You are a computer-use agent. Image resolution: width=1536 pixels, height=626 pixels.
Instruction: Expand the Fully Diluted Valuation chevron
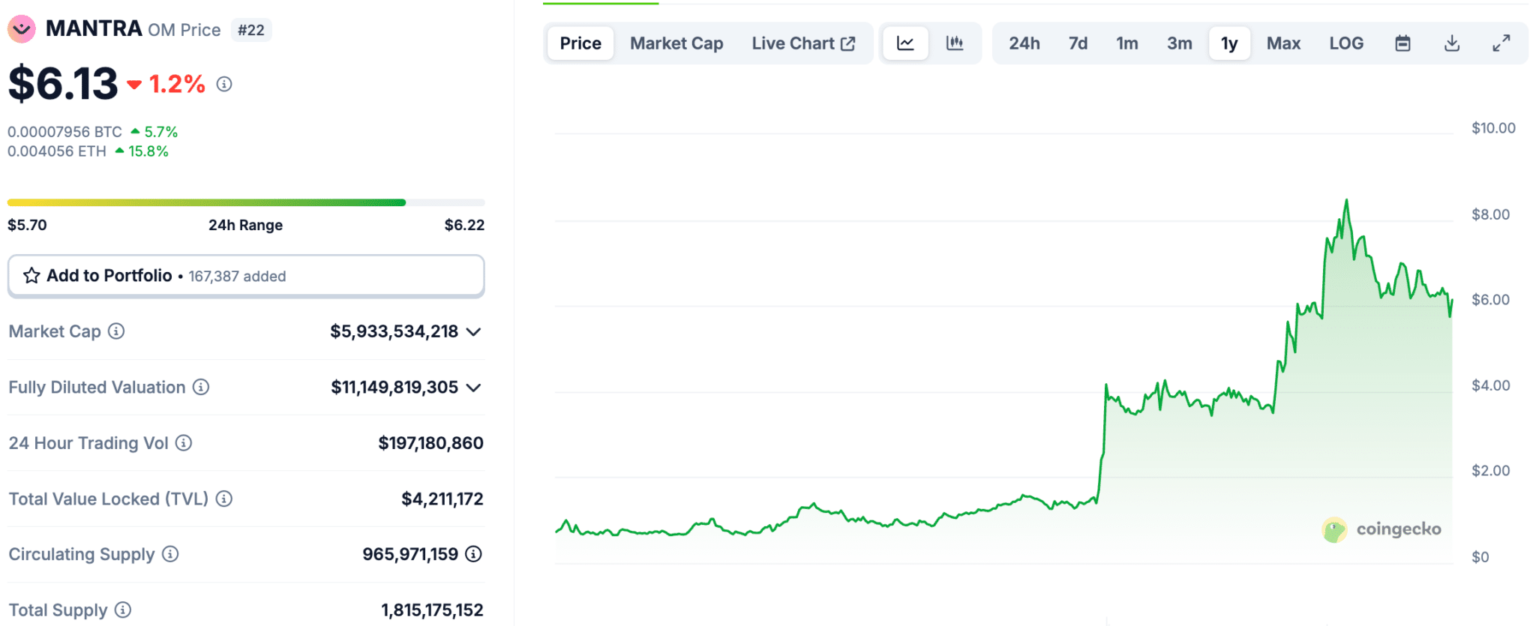click(x=471, y=387)
